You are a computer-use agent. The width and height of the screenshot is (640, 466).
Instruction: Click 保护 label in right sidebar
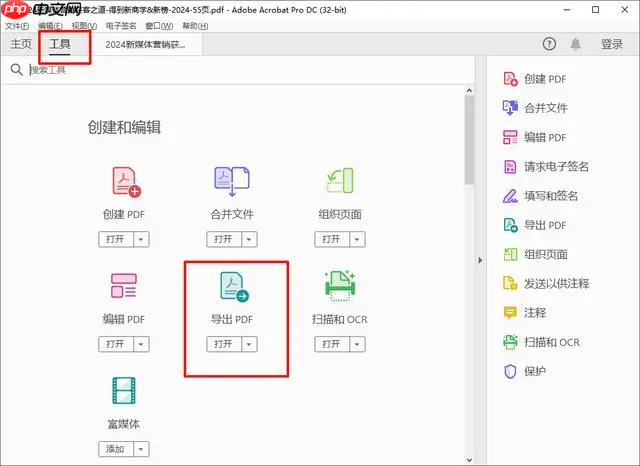tap(535, 371)
